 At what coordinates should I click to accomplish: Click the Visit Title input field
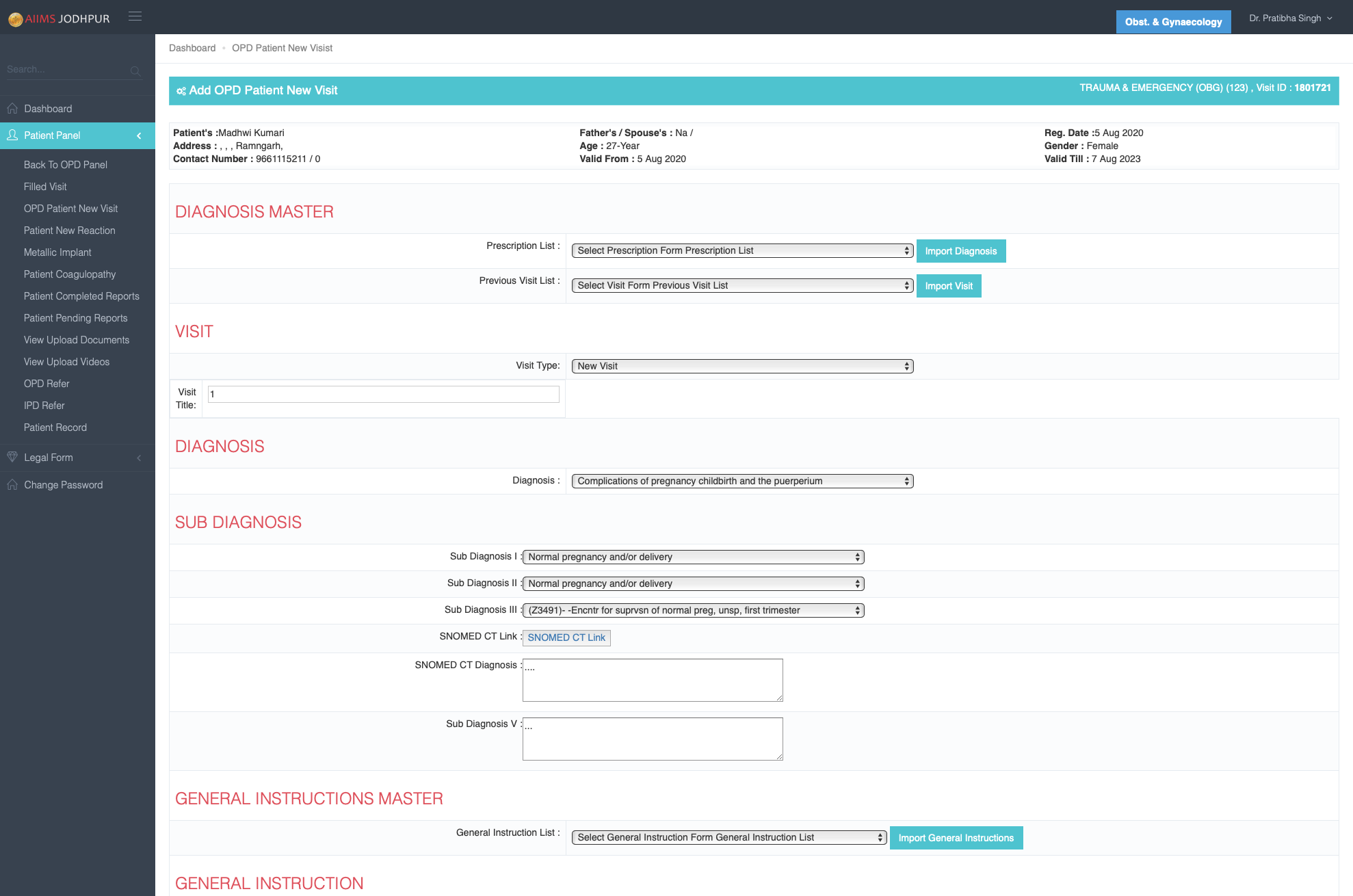click(383, 394)
